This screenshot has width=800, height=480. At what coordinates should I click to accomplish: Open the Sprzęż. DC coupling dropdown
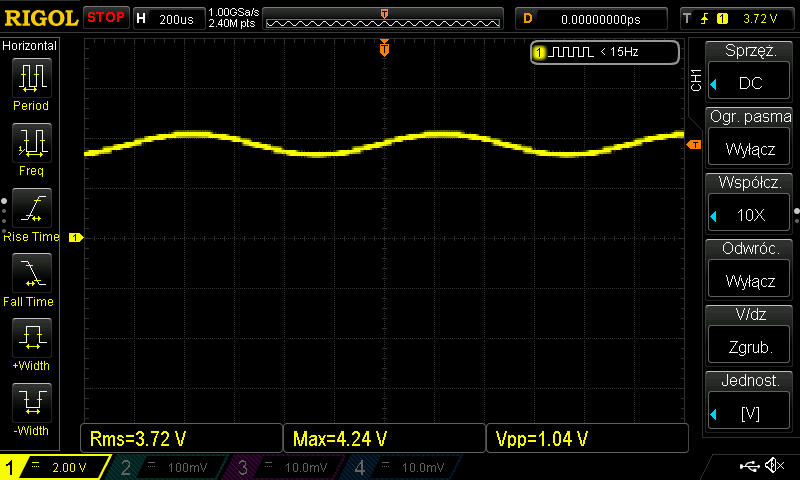click(x=750, y=72)
